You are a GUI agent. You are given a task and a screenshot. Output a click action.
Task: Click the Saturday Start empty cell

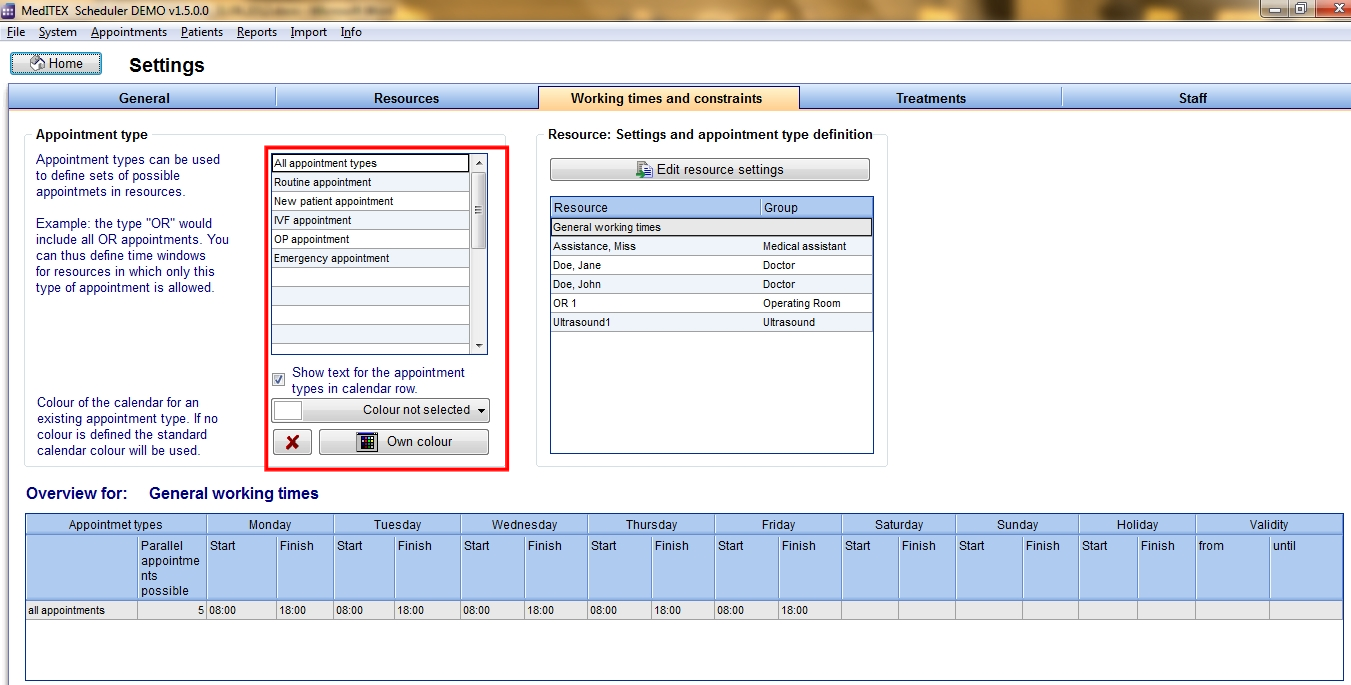870,610
